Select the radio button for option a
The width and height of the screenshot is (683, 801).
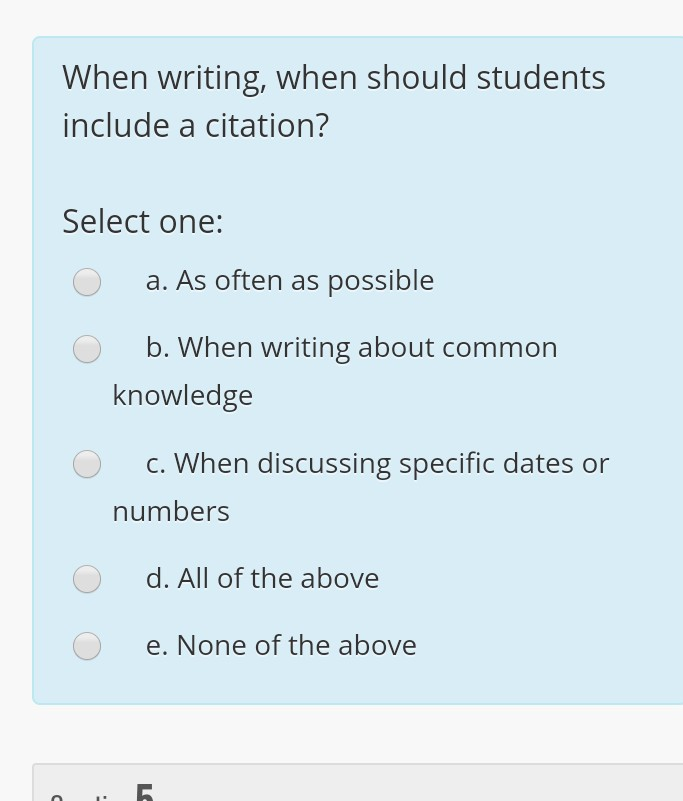pyautogui.click(x=87, y=282)
